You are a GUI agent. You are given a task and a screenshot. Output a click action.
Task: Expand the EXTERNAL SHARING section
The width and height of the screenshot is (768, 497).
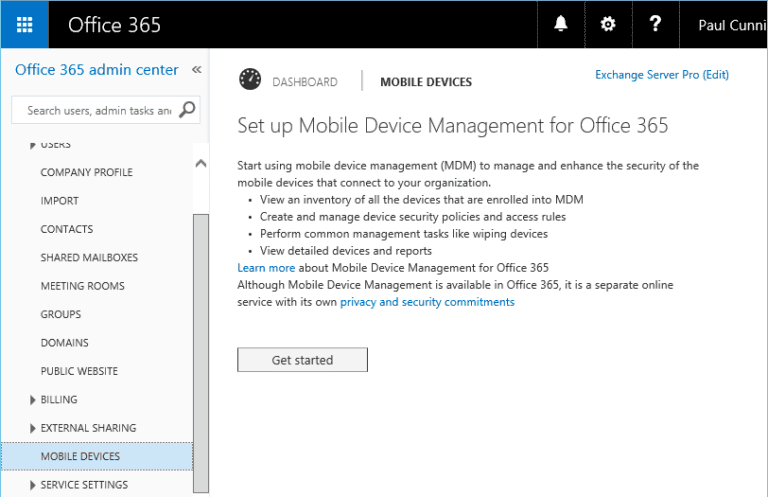[32, 428]
